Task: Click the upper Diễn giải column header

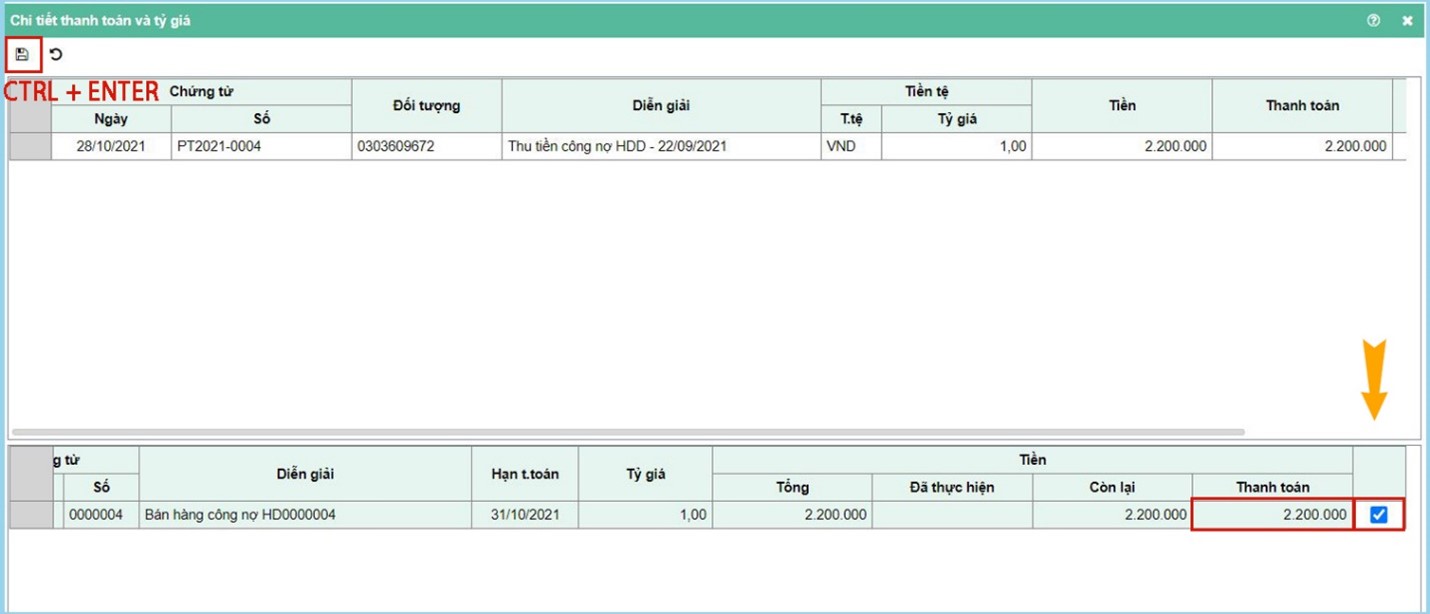Action: point(661,105)
